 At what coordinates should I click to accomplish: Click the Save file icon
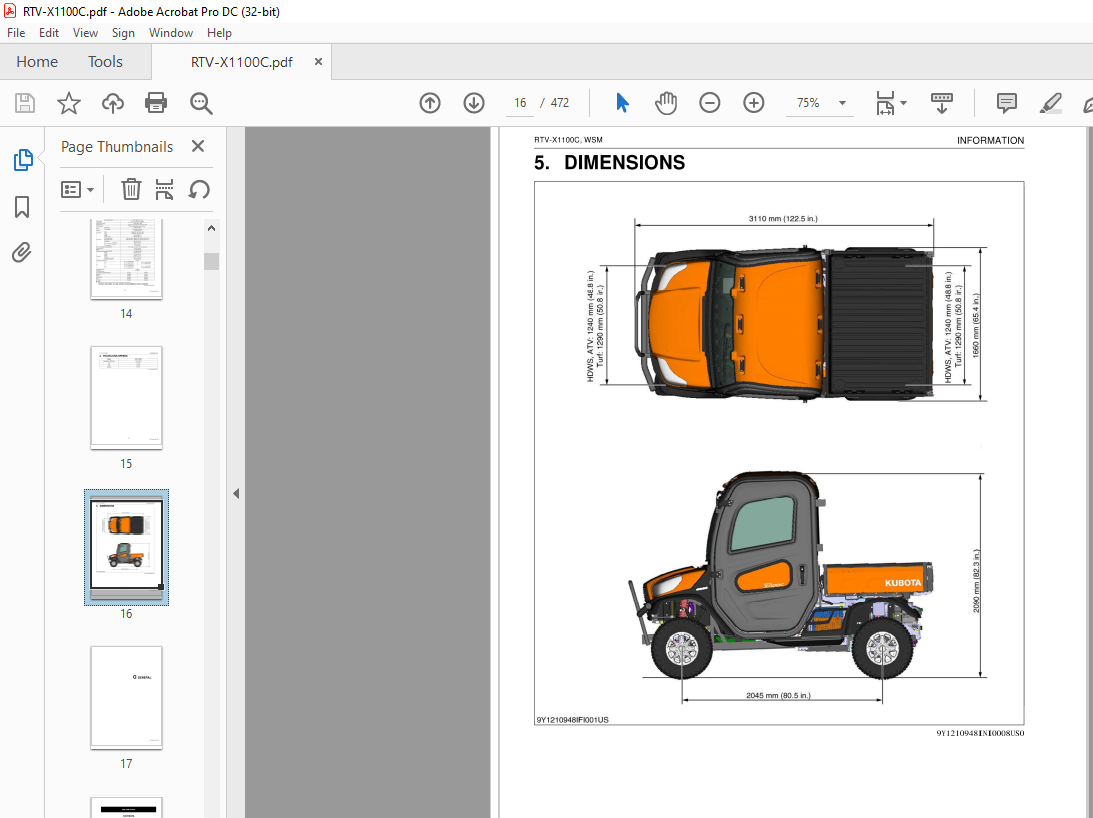click(25, 103)
